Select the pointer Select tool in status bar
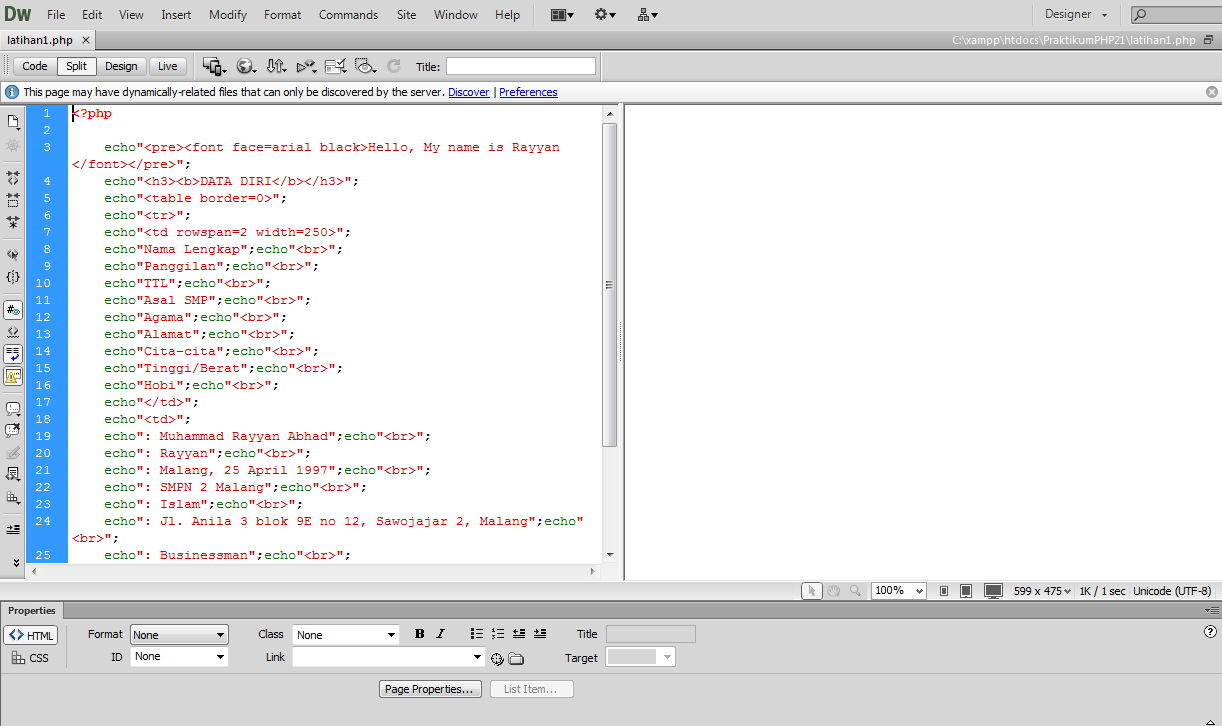1222x726 pixels. click(812, 591)
